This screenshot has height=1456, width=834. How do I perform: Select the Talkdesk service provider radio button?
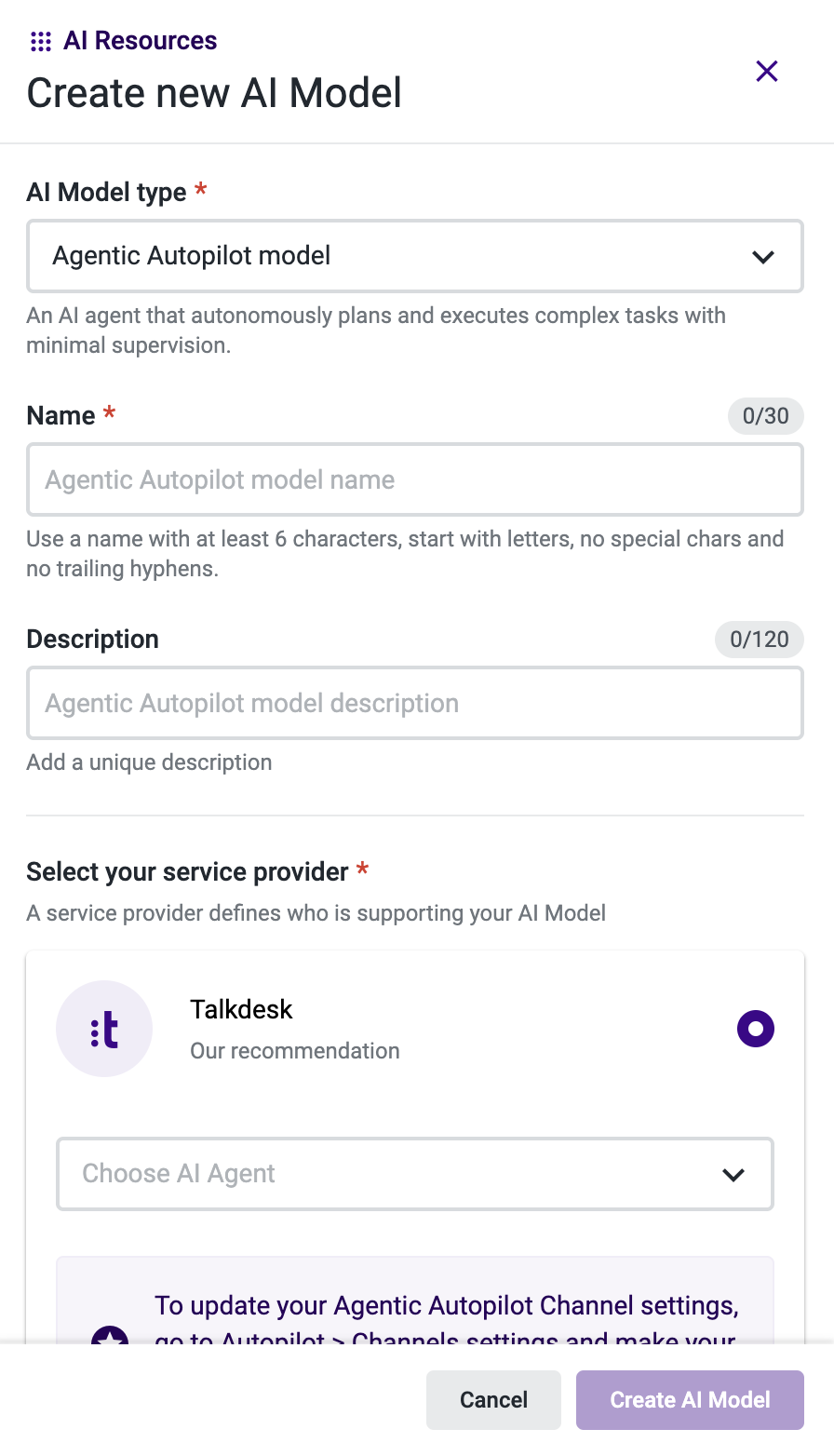[x=756, y=1028]
